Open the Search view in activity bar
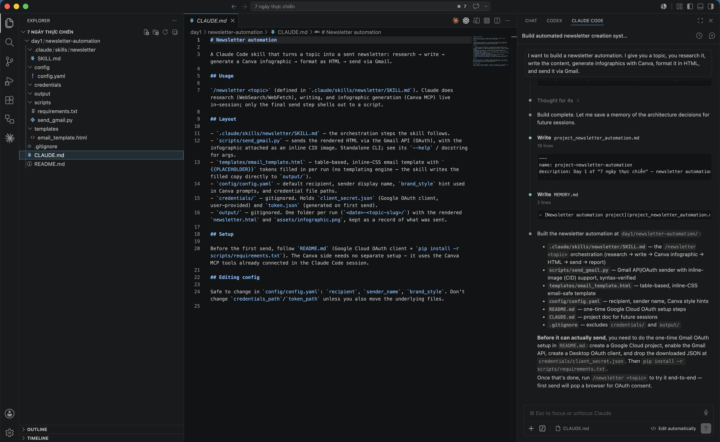The image size is (720, 442). [9, 42]
